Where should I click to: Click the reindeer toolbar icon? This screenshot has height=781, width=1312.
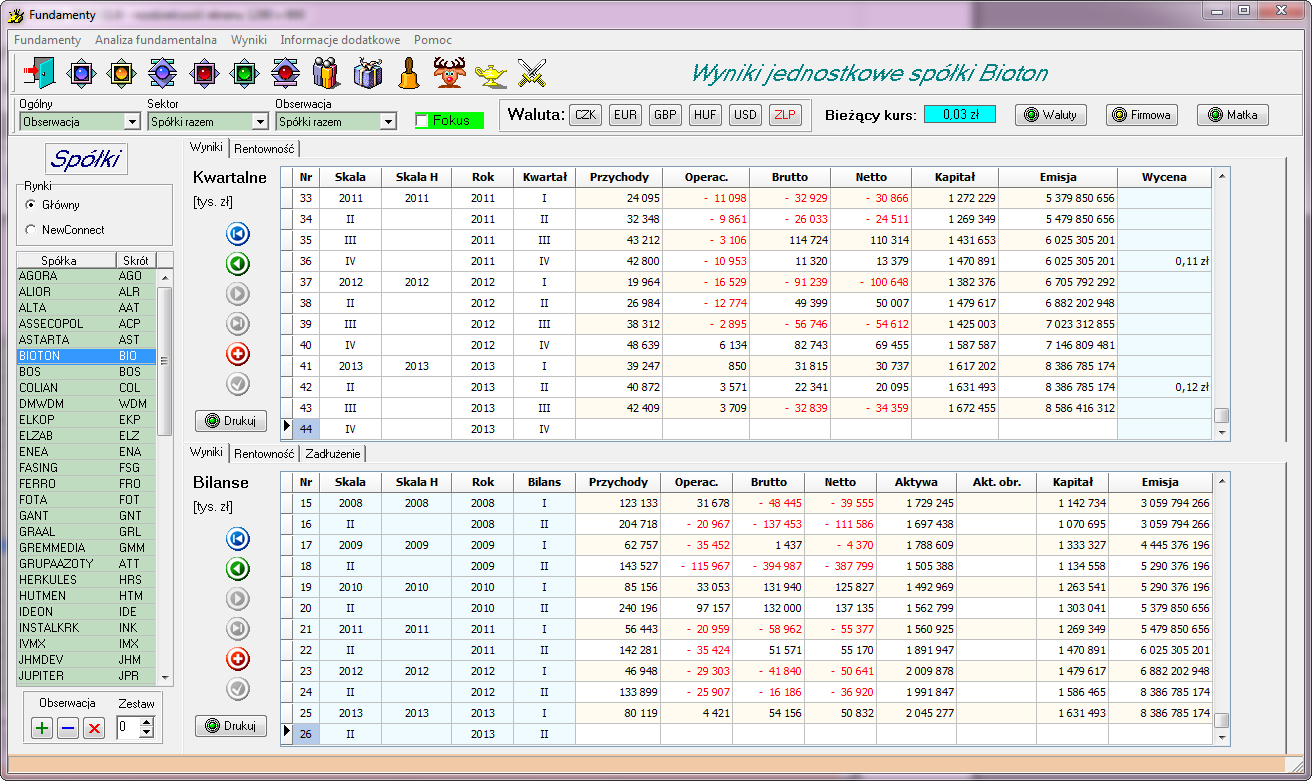(x=450, y=72)
